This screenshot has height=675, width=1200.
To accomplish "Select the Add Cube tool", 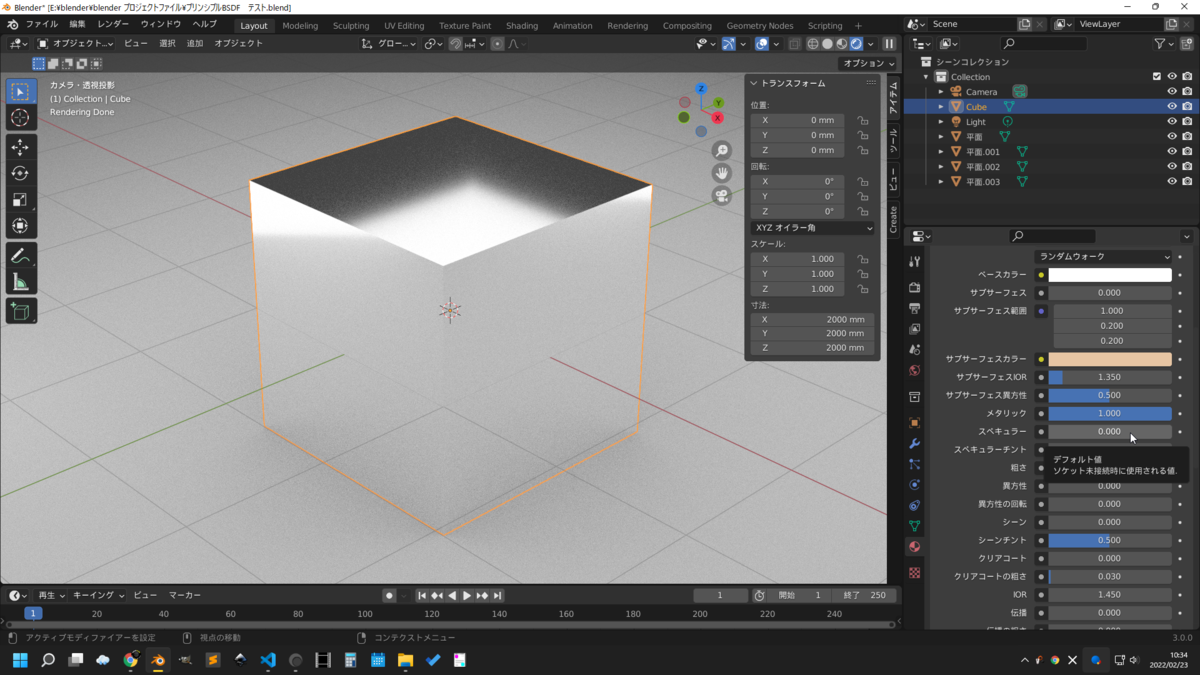I will click(x=20, y=312).
